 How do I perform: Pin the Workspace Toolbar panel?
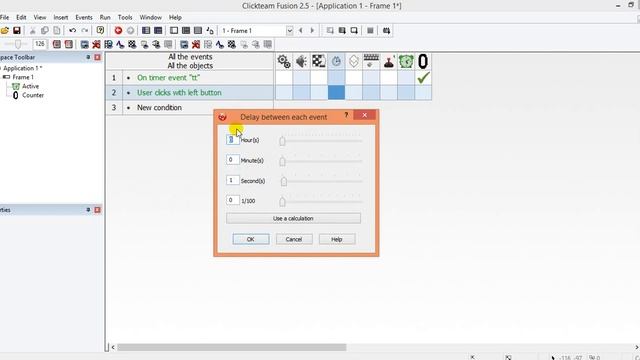click(88, 58)
